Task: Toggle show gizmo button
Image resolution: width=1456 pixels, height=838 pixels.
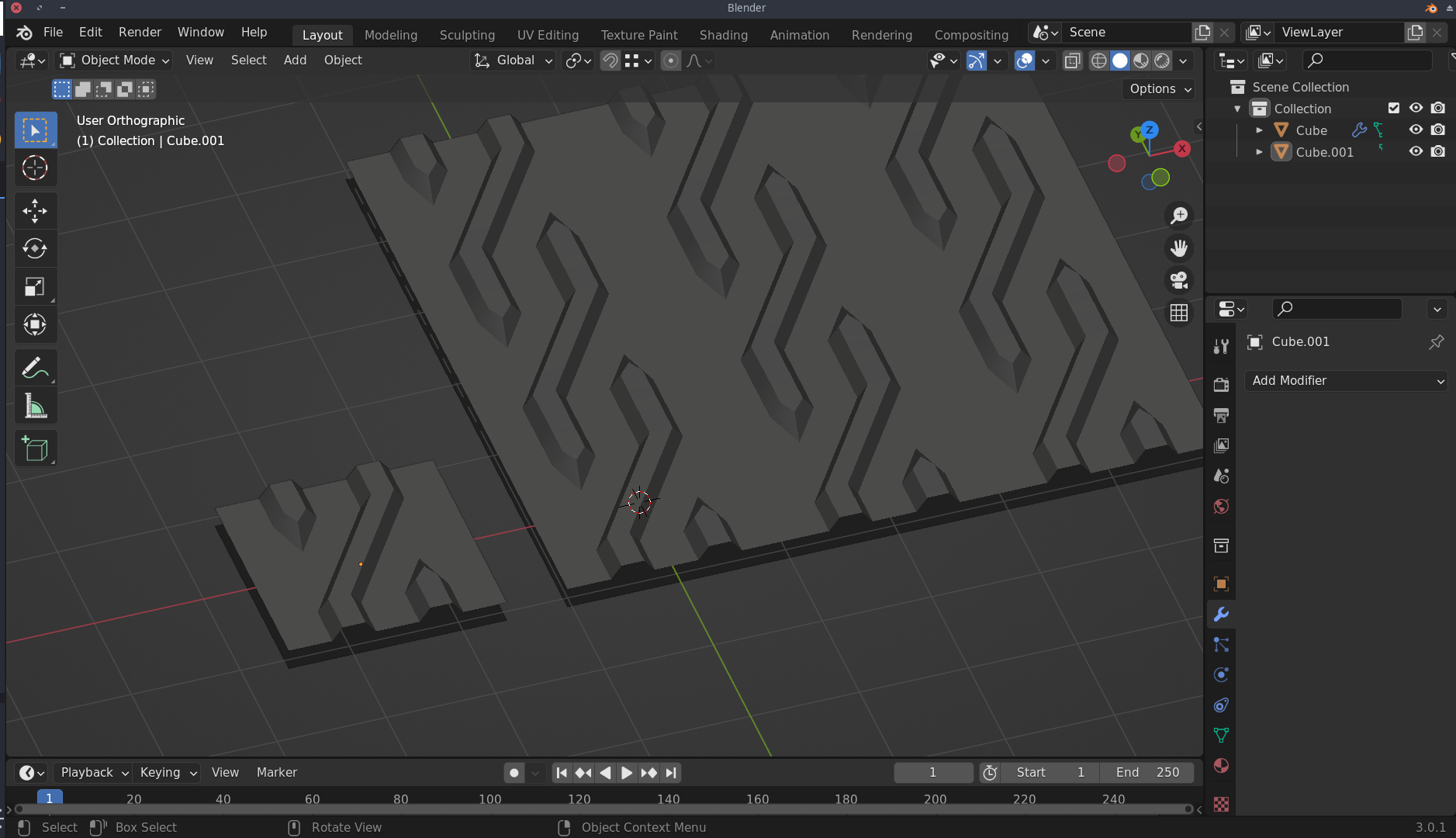Action: point(976,61)
